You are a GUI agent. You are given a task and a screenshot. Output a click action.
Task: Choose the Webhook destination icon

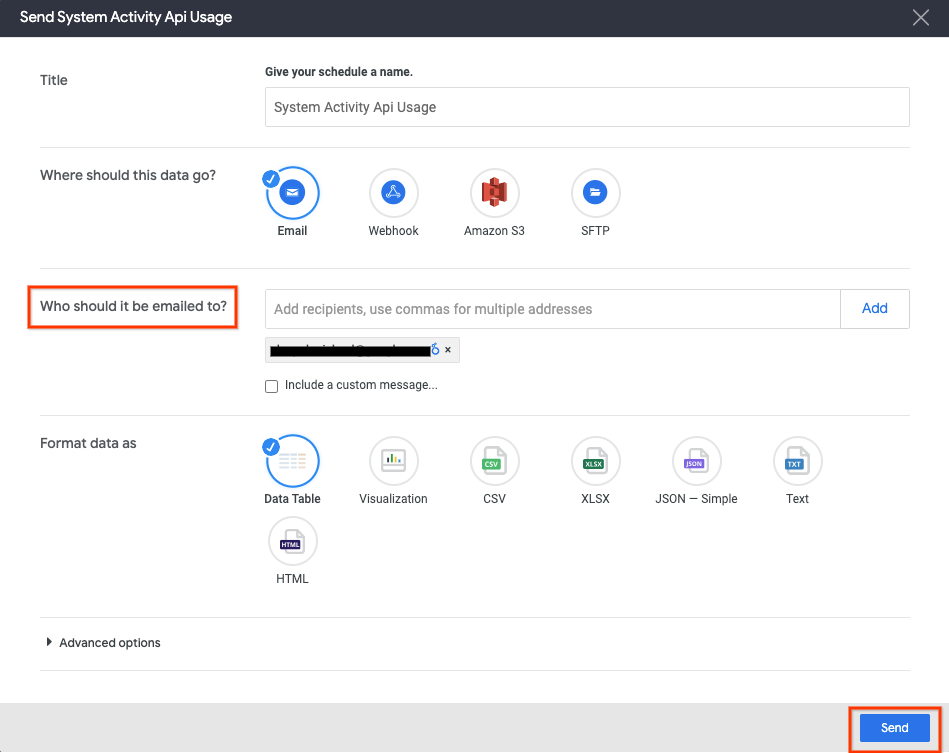coord(393,192)
